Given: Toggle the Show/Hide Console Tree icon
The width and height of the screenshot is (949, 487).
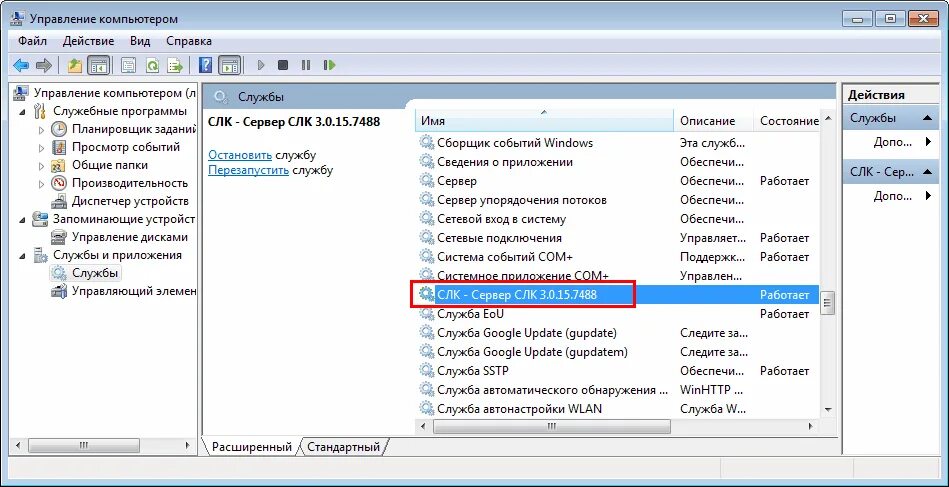Looking at the screenshot, I should click(x=98, y=65).
